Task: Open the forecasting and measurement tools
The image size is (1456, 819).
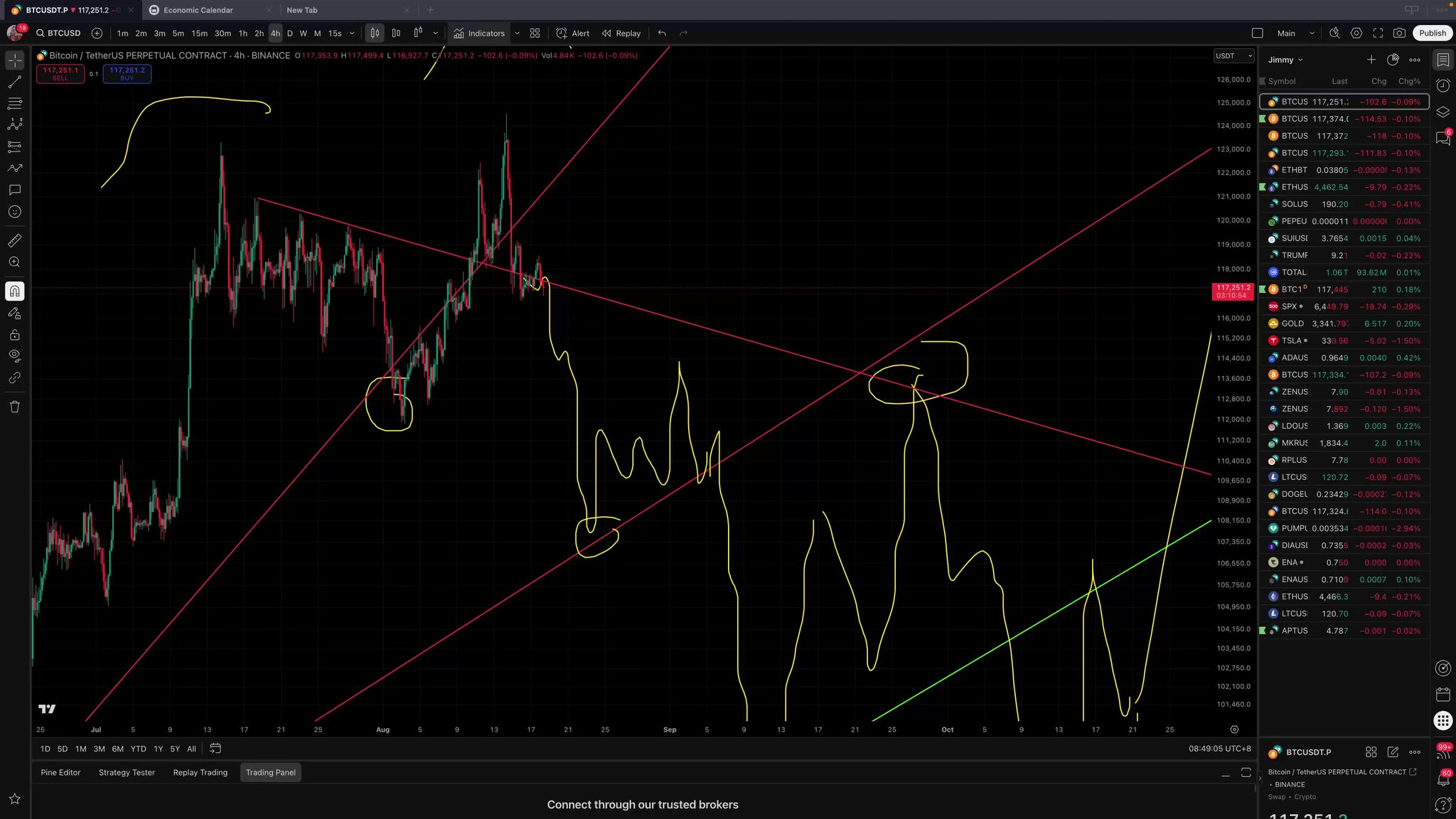Action: pos(15,146)
